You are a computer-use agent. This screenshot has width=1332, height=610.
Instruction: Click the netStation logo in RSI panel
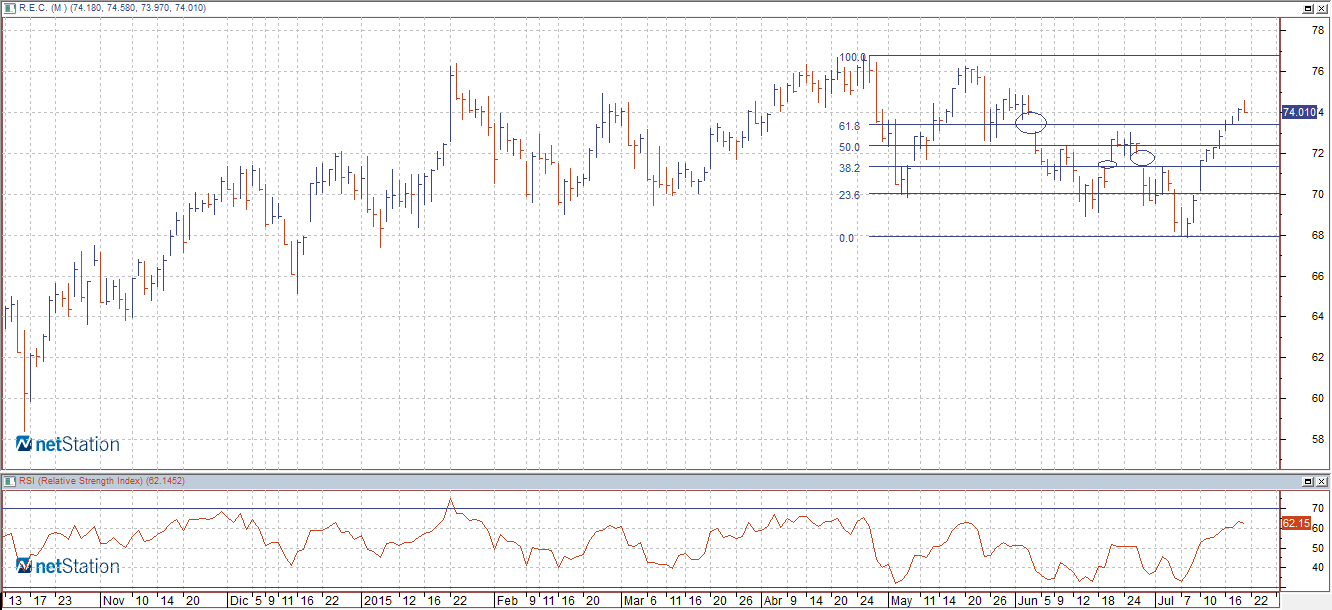67,566
